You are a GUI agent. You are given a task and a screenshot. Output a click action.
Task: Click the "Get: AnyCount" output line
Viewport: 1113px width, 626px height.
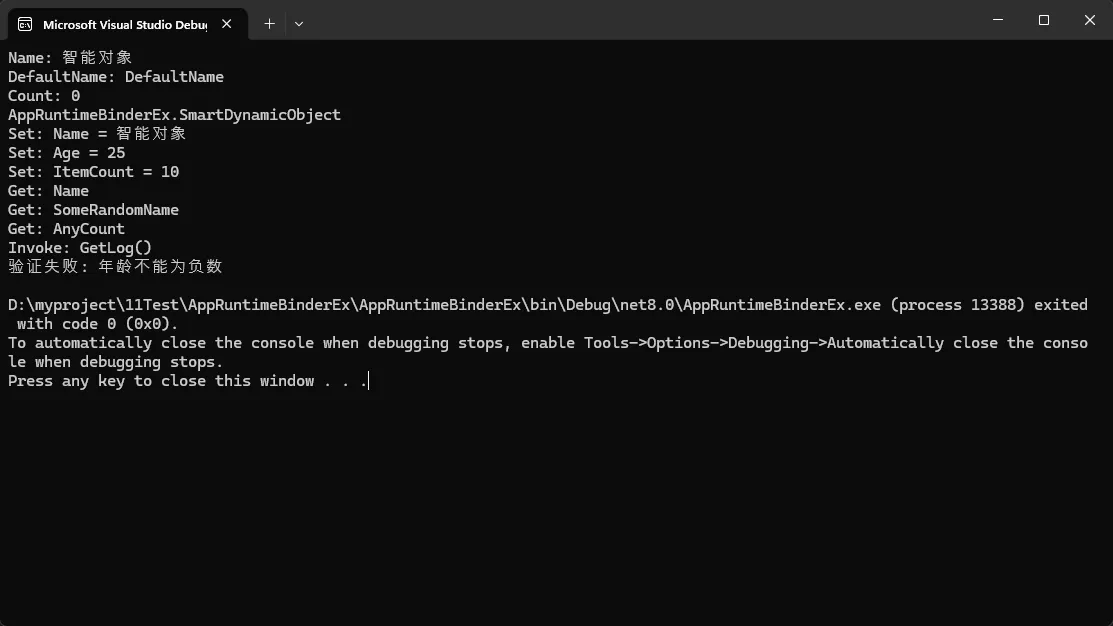pos(67,229)
